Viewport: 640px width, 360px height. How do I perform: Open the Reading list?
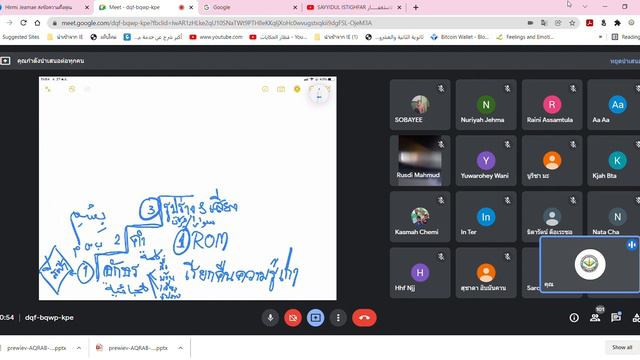tap(625, 37)
